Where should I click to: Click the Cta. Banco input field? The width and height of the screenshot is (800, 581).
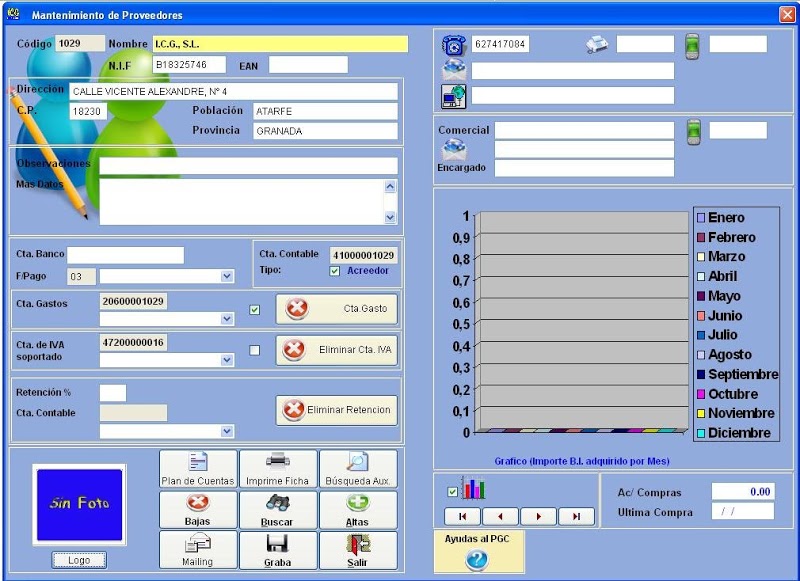click(x=126, y=255)
